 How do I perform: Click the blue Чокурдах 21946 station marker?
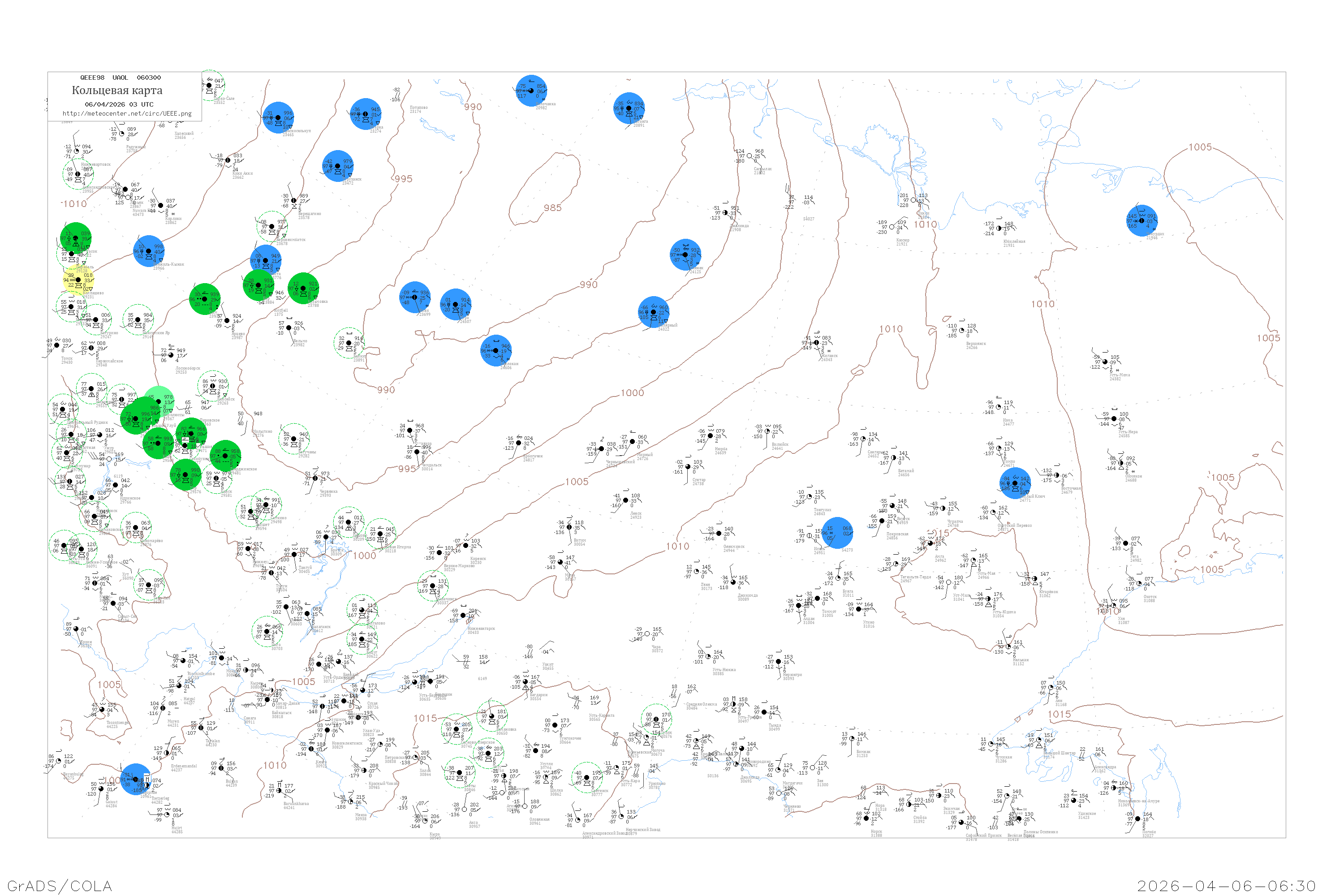click(1141, 220)
